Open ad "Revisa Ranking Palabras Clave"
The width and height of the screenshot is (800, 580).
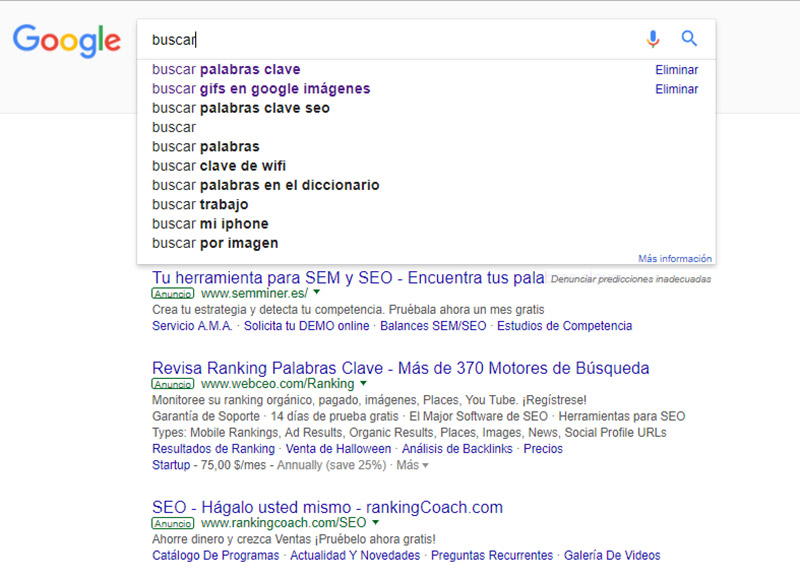pyautogui.click(x=401, y=368)
